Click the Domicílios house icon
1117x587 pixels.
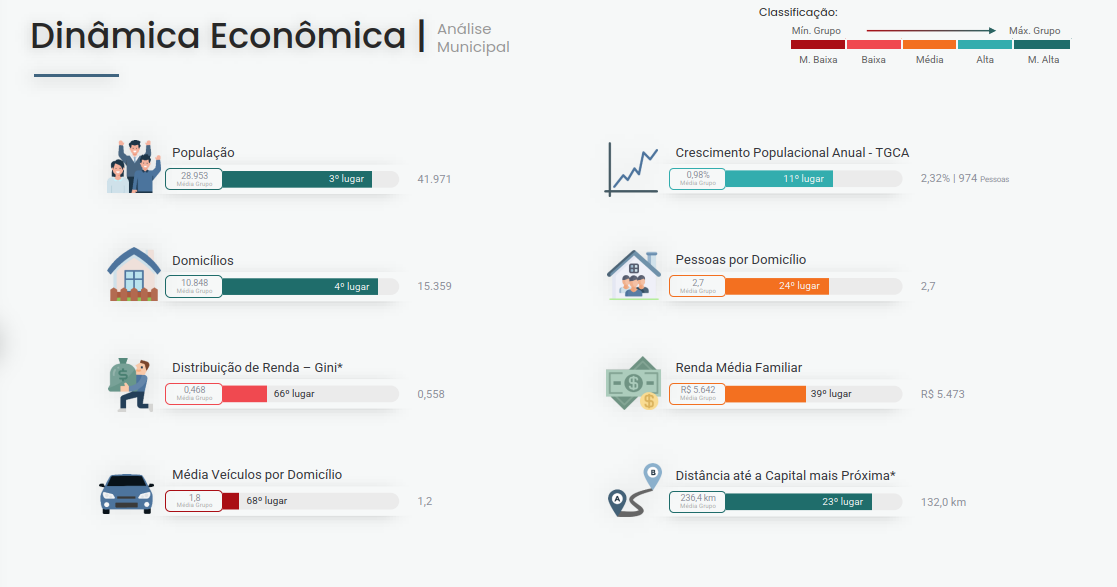(x=134, y=274)
